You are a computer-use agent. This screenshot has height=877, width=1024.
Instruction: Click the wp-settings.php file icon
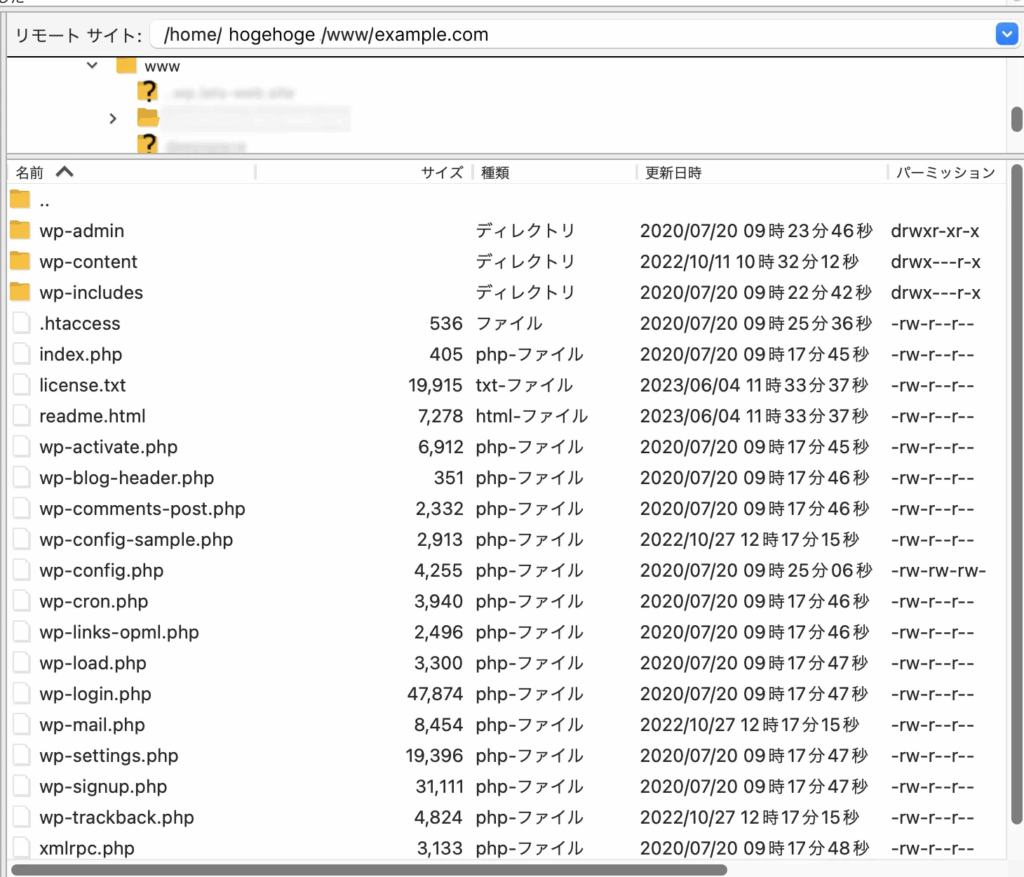coord(22,756)
